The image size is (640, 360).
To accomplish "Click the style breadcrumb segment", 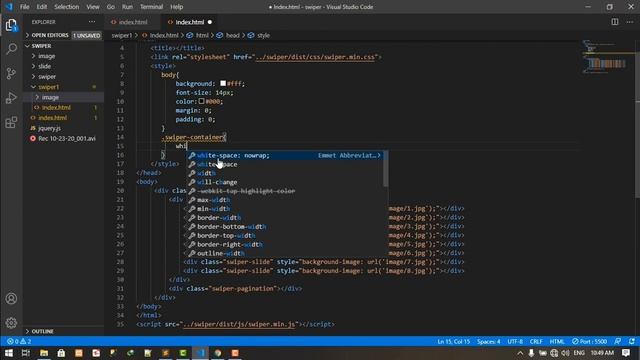I will click(x=263, y=36).
